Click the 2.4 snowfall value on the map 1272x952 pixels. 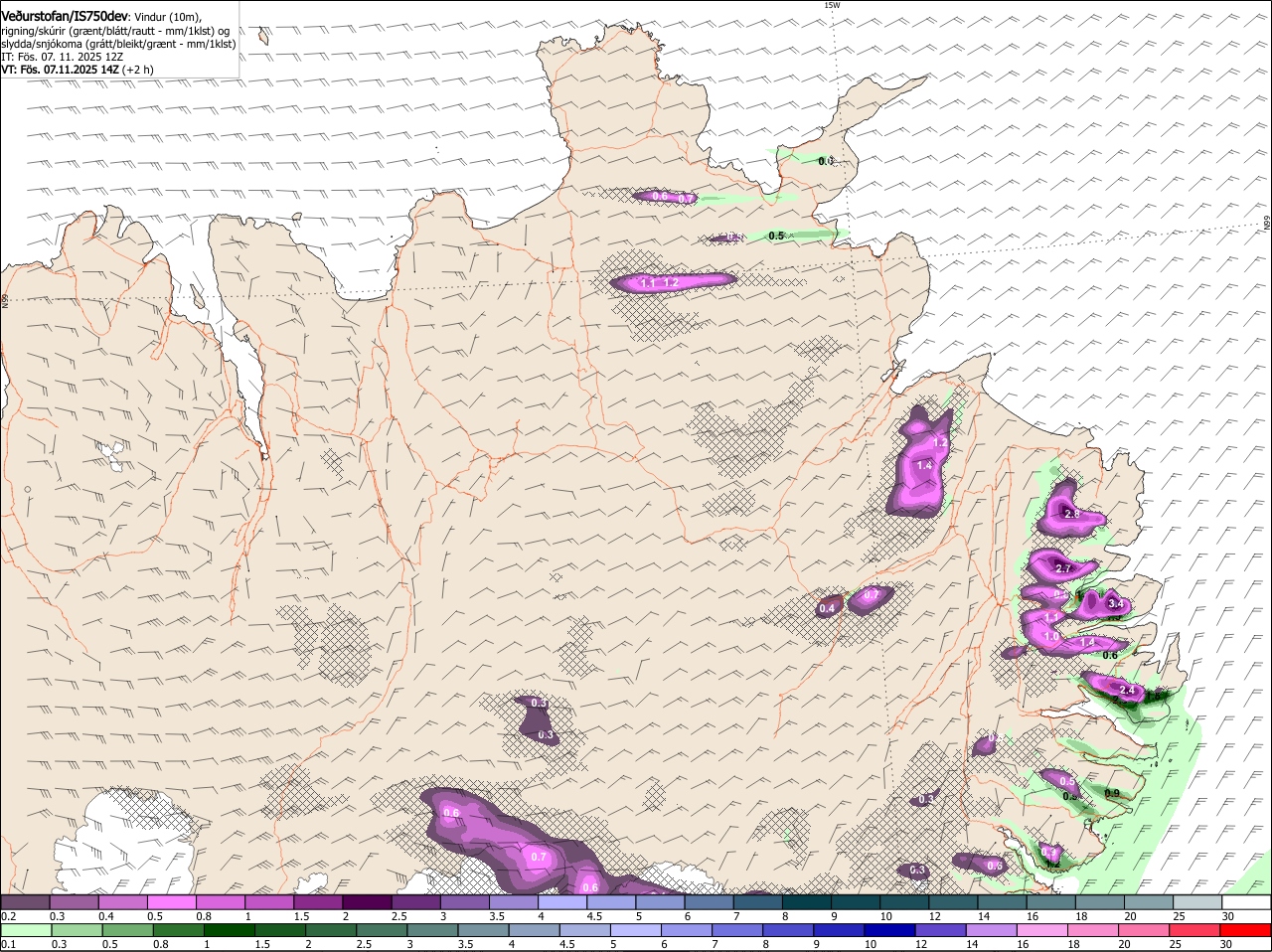(x=1127, y=690)
